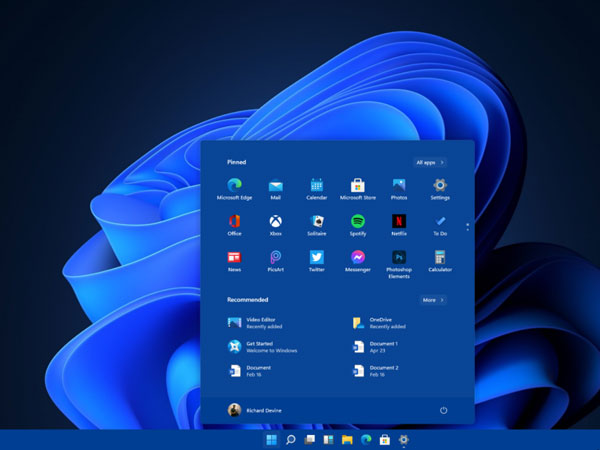This screenshot has width=600, height=450.
Task: Open the Document dated Feb 16
Action: click(x=249, y=371)
